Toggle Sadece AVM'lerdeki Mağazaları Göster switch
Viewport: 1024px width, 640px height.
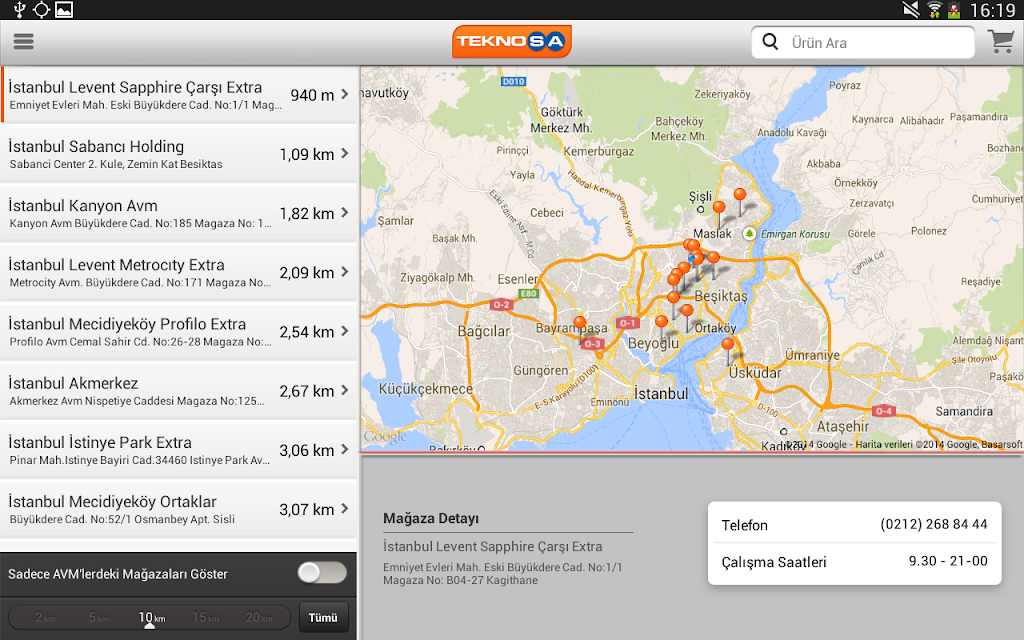(322, 573)
